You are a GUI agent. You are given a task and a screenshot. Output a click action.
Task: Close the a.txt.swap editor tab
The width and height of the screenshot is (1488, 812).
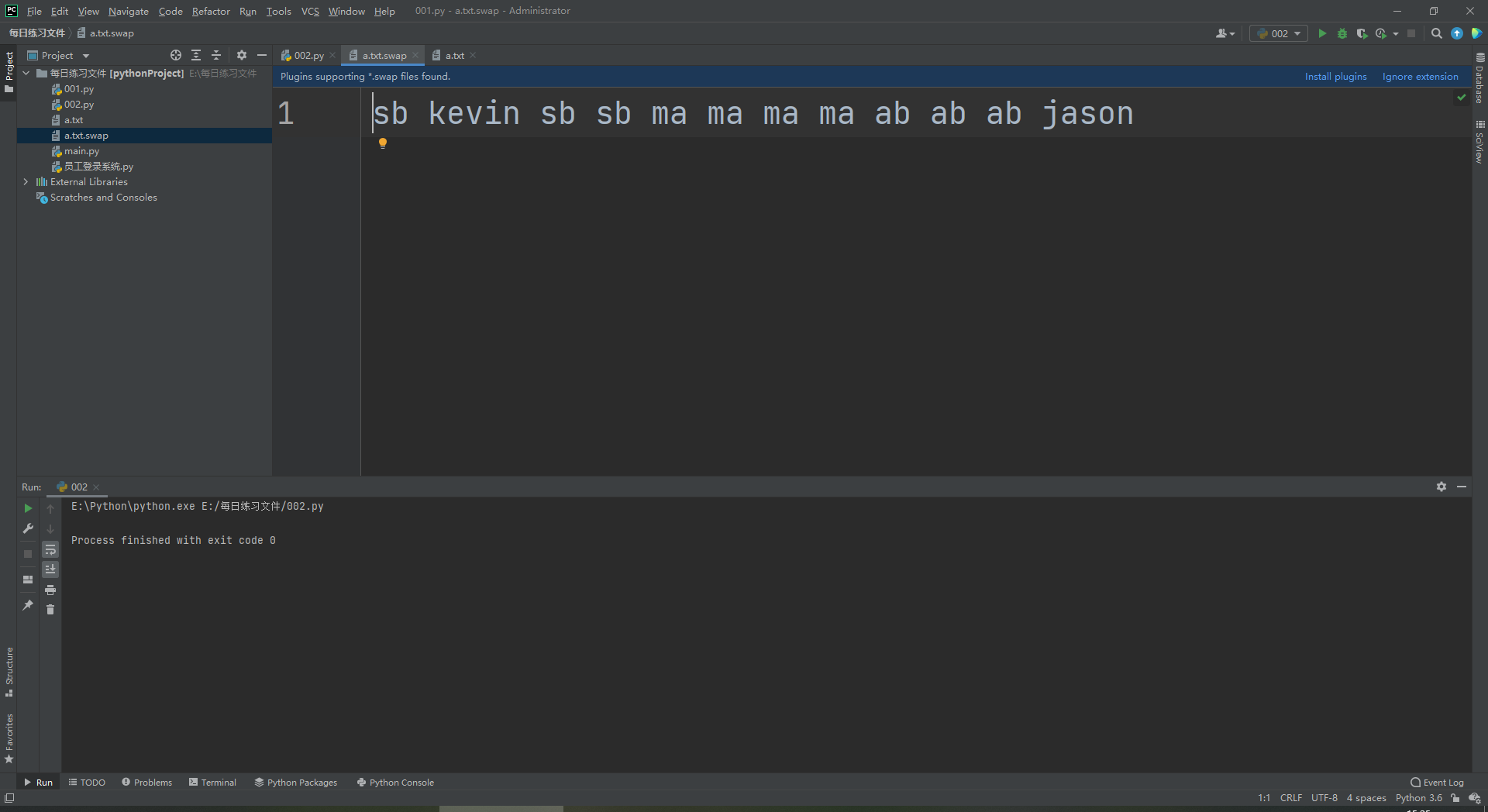click(415, 55)
